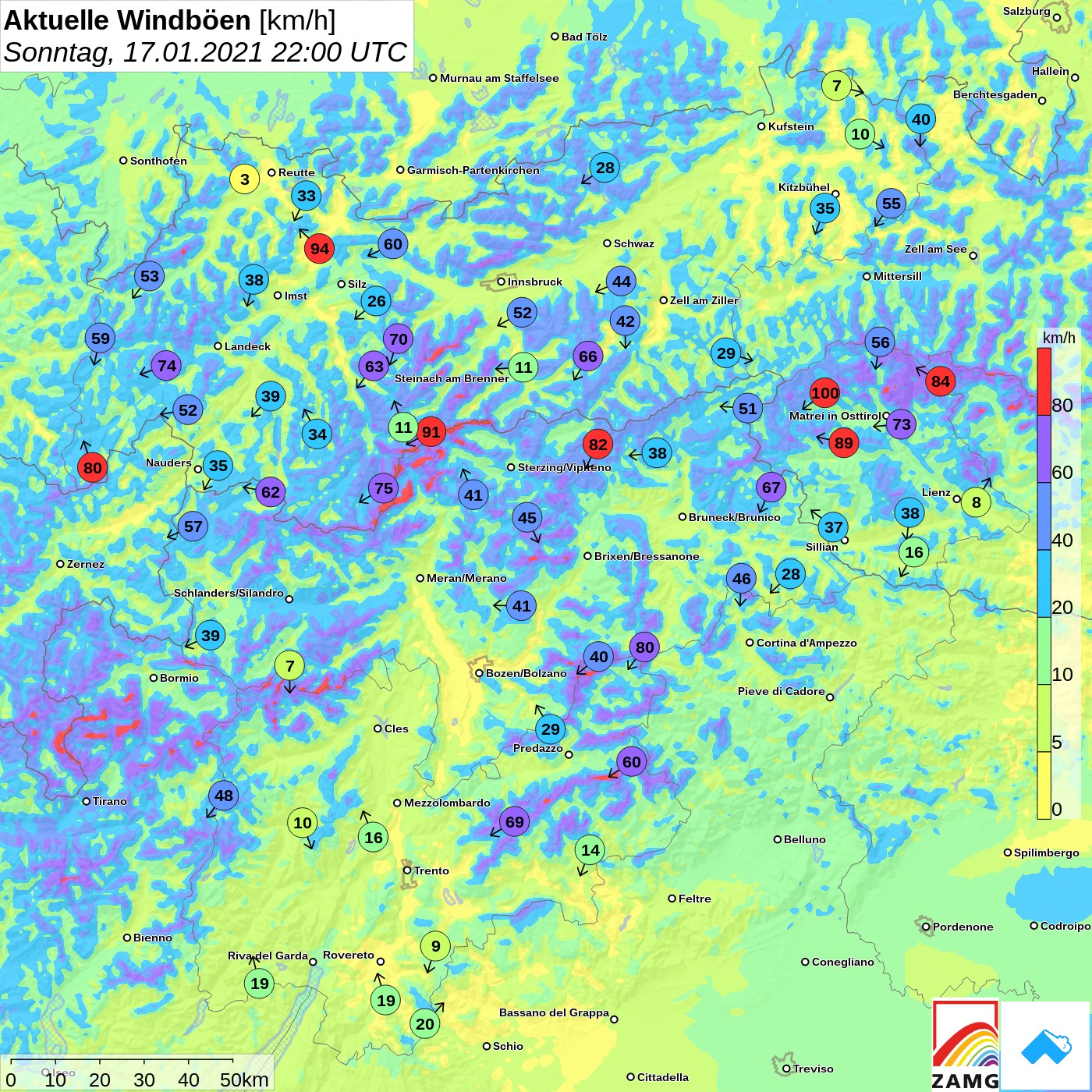Select the yellow-green 9 station marker
The height and width of the screenshot is (1092, 1092).
click(x=436, y=946)
